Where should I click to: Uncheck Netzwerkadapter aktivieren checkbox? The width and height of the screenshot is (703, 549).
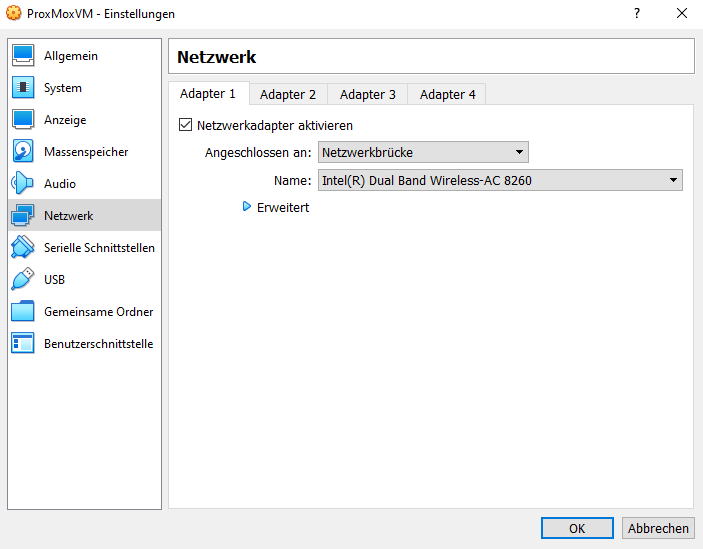185,125
